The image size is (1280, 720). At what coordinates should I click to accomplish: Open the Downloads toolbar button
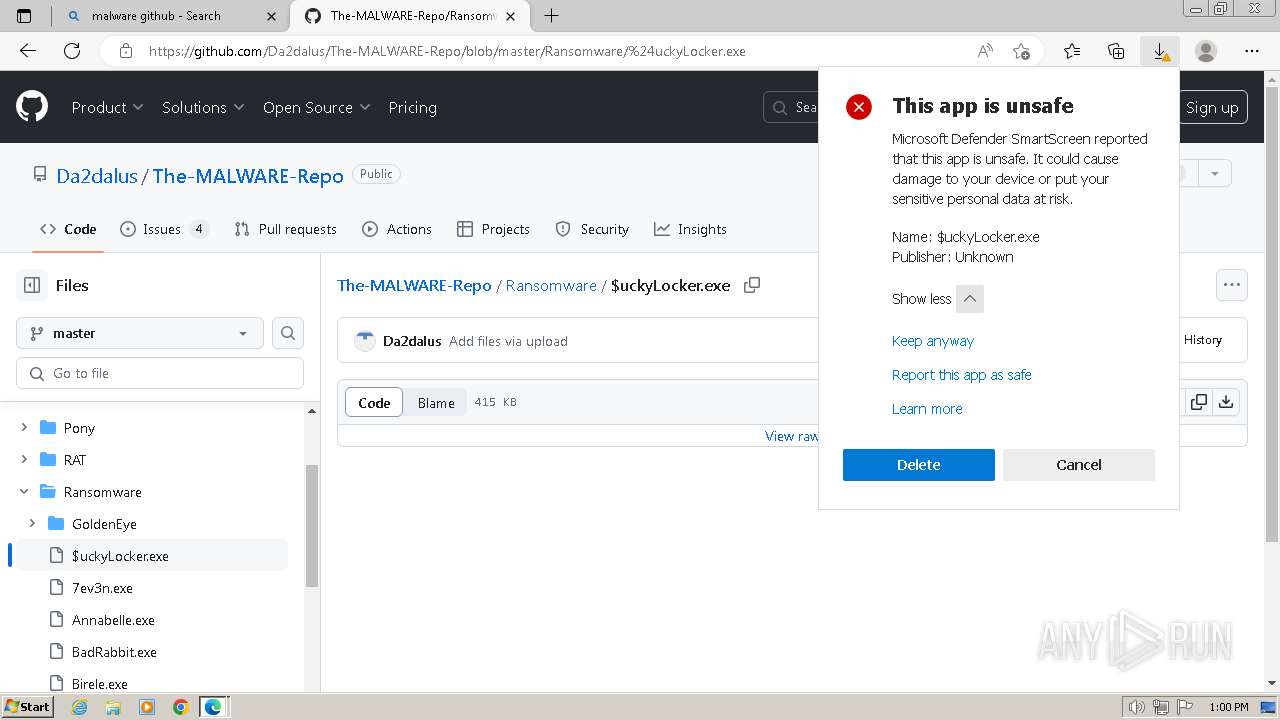pyautogui.click(x=1160, y=51)
